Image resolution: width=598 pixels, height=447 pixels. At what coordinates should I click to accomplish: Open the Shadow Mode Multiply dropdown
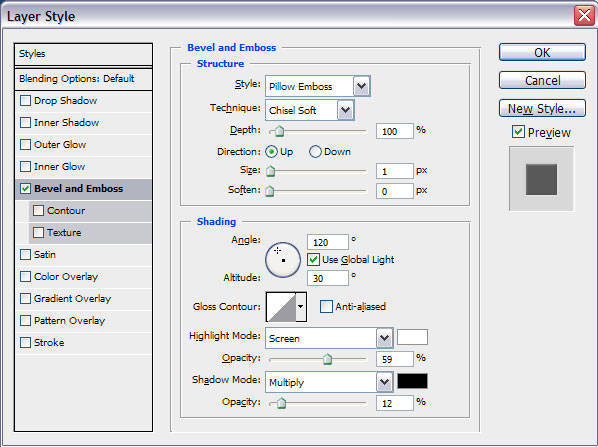click(x=329, y=382)
